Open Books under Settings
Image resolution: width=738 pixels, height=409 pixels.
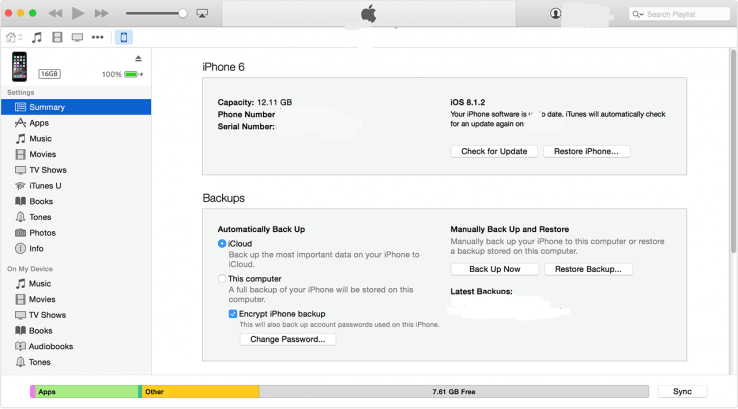coord(76,201)
